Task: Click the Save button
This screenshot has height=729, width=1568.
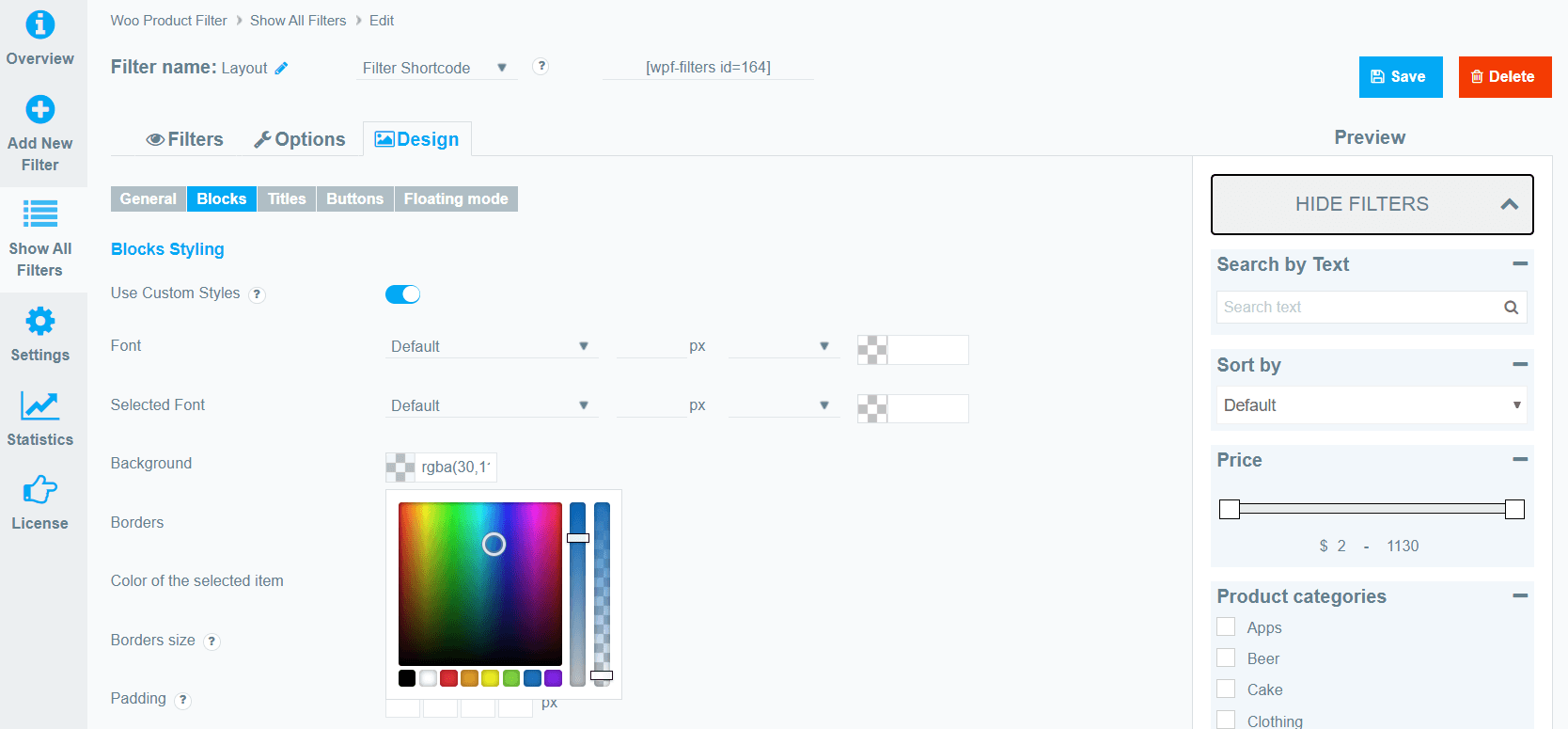Action: coord(1400,77)
